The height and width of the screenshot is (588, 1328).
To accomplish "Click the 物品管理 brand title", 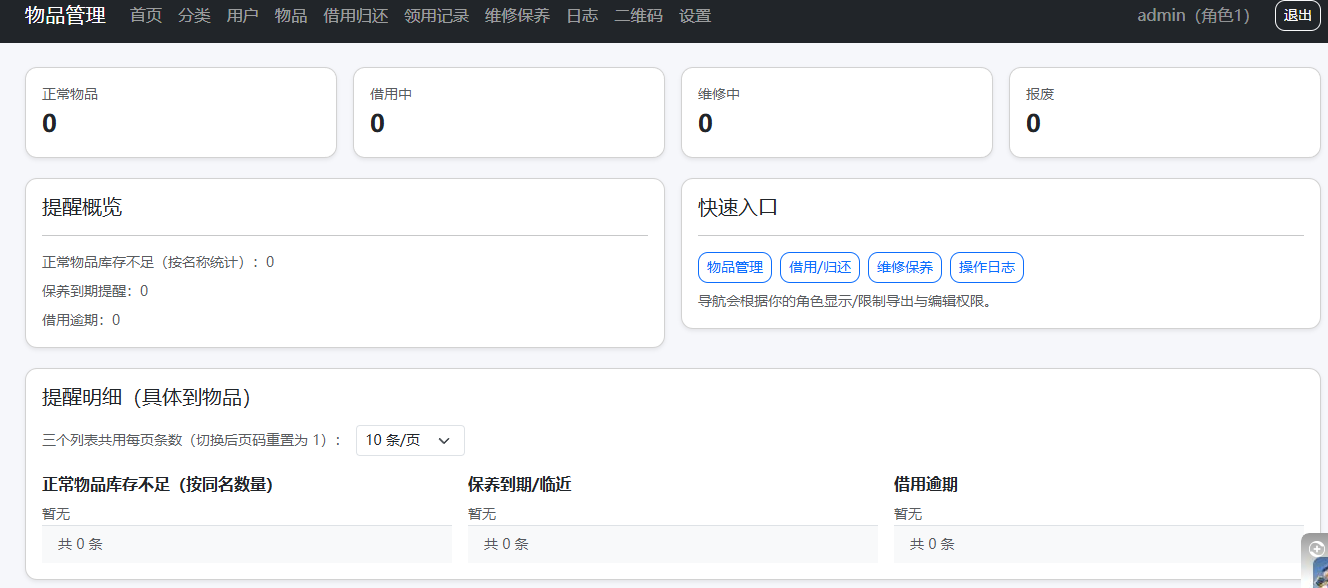I will pos(65,15).
